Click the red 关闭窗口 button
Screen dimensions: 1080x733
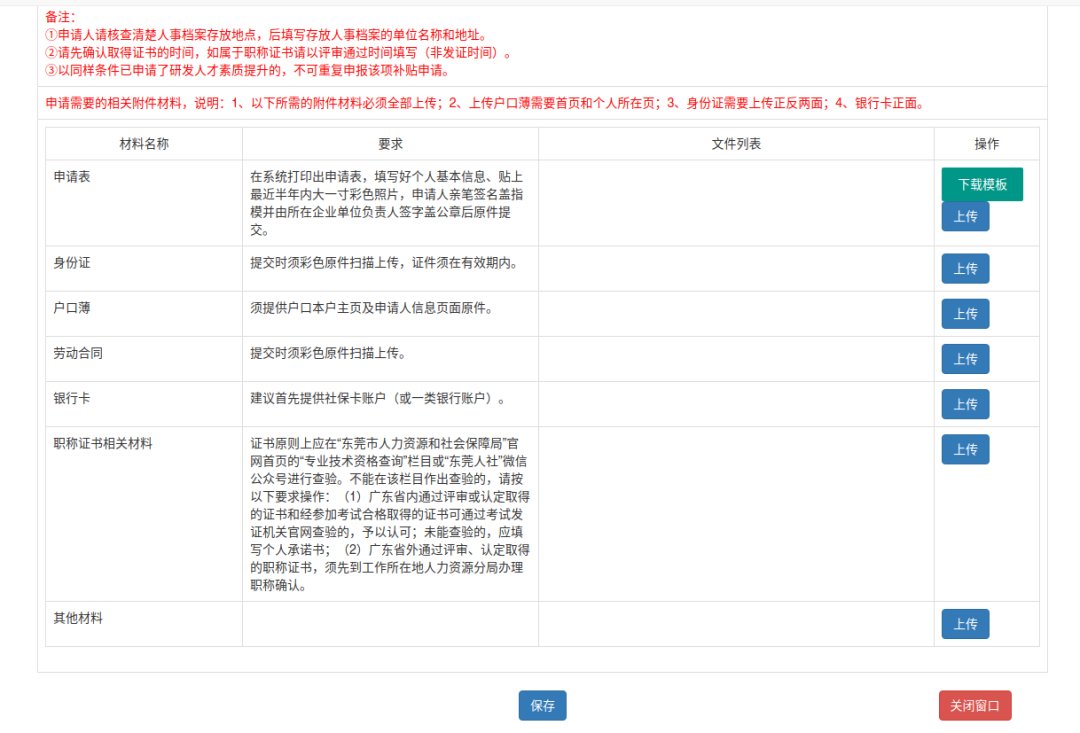975,705
